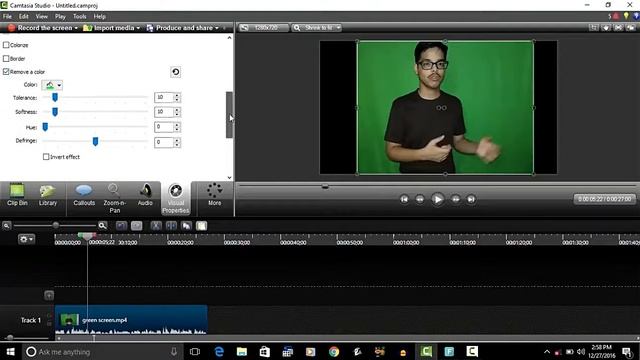Open File Explorer from the taskbar
This screenshot has width=640, height=360.
pos(242,351)
